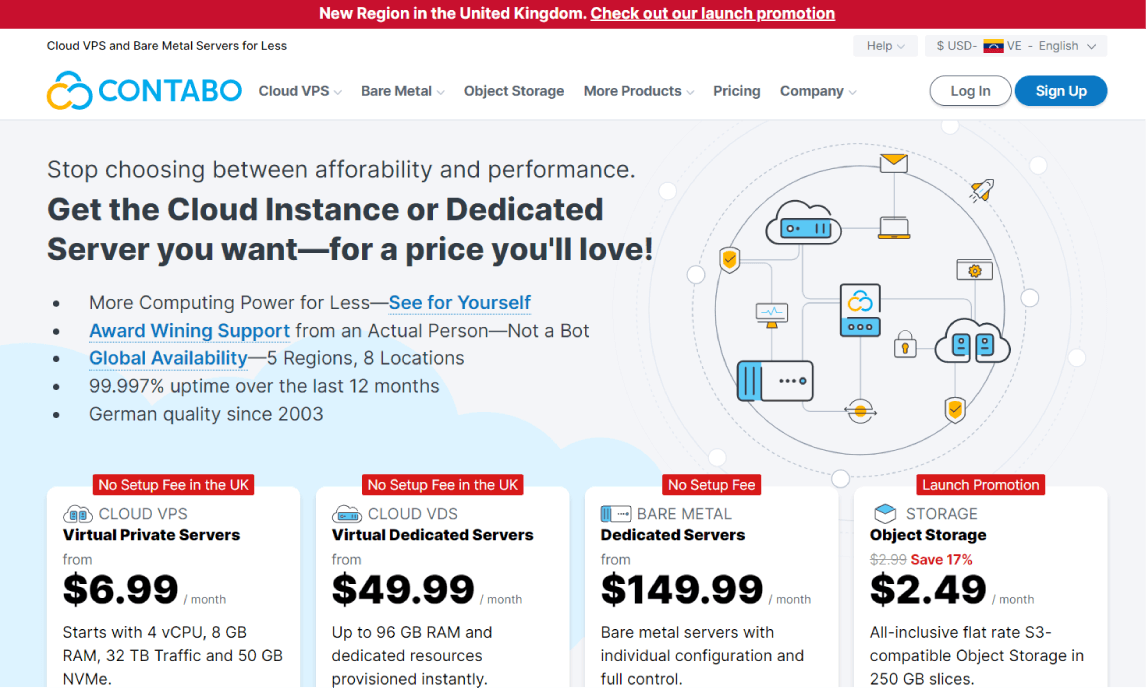Click the Object Storage cube icon
This screenshot has width=1146, height=688.
(885, 514)
